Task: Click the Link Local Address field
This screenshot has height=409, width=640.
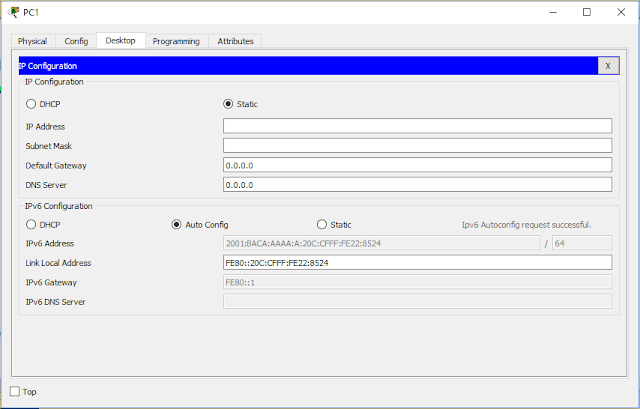Action: pos(418,262)
